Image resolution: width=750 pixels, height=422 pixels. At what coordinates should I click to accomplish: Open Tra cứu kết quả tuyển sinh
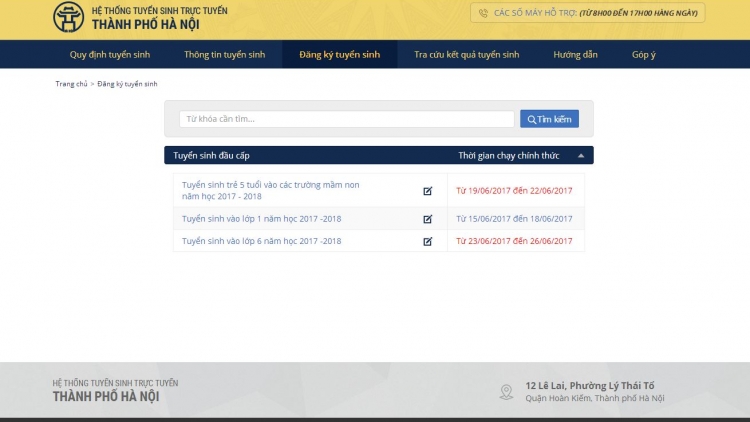(x=466, y=55)
